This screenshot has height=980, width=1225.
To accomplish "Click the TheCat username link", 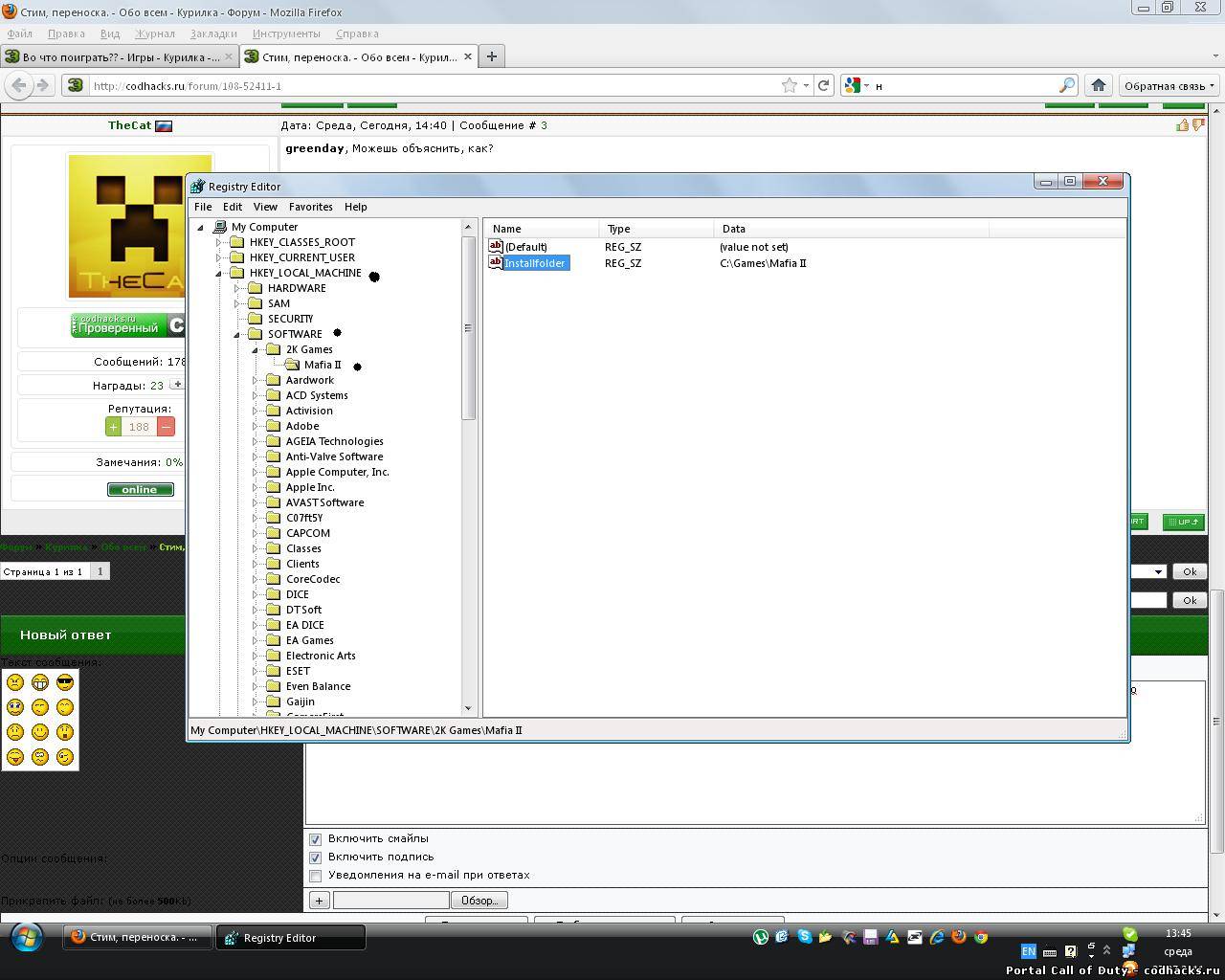I will tap(129, 125).
